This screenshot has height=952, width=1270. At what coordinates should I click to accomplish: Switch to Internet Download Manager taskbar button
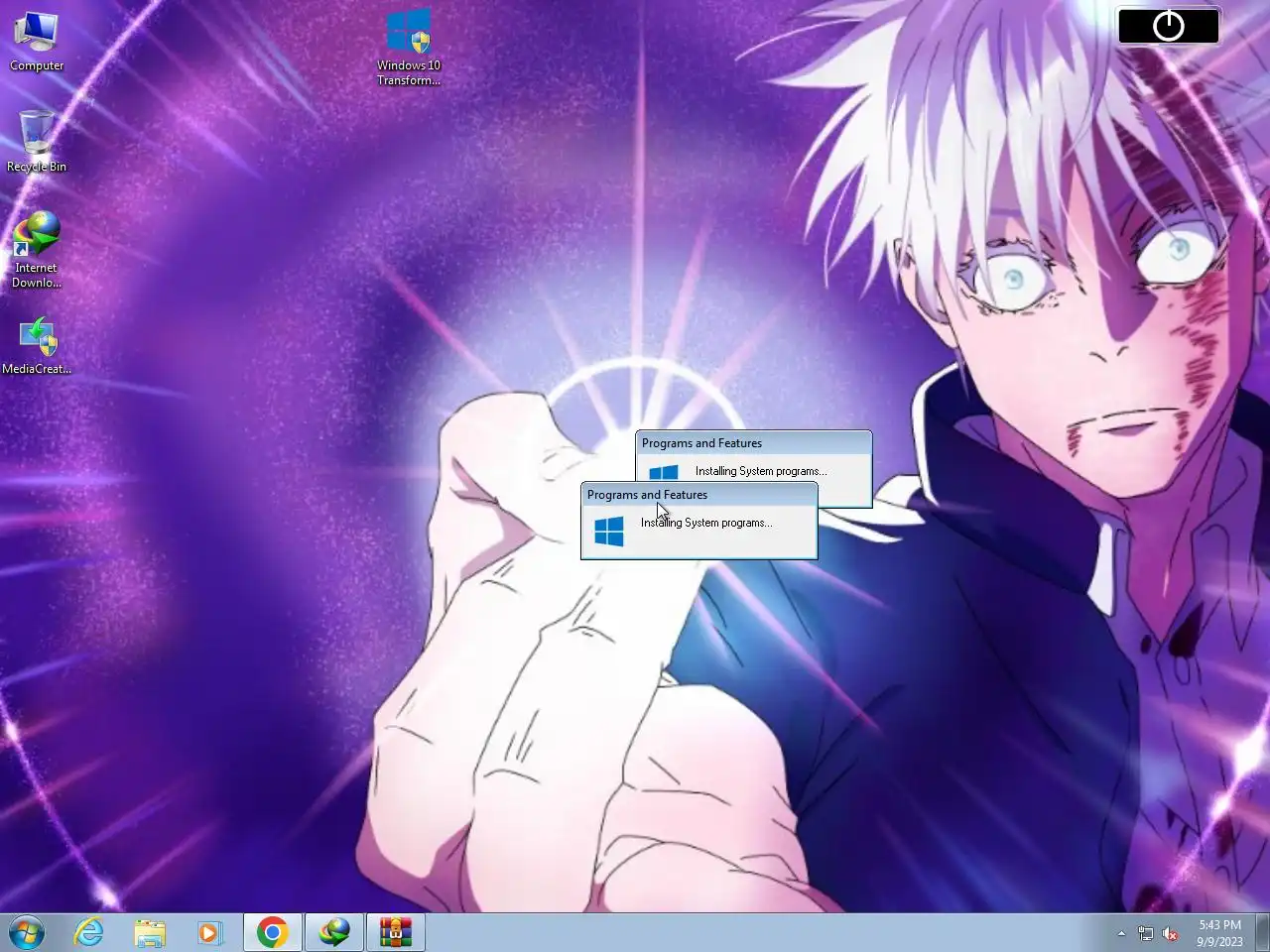pyautogui.click(x=334, y=932)
